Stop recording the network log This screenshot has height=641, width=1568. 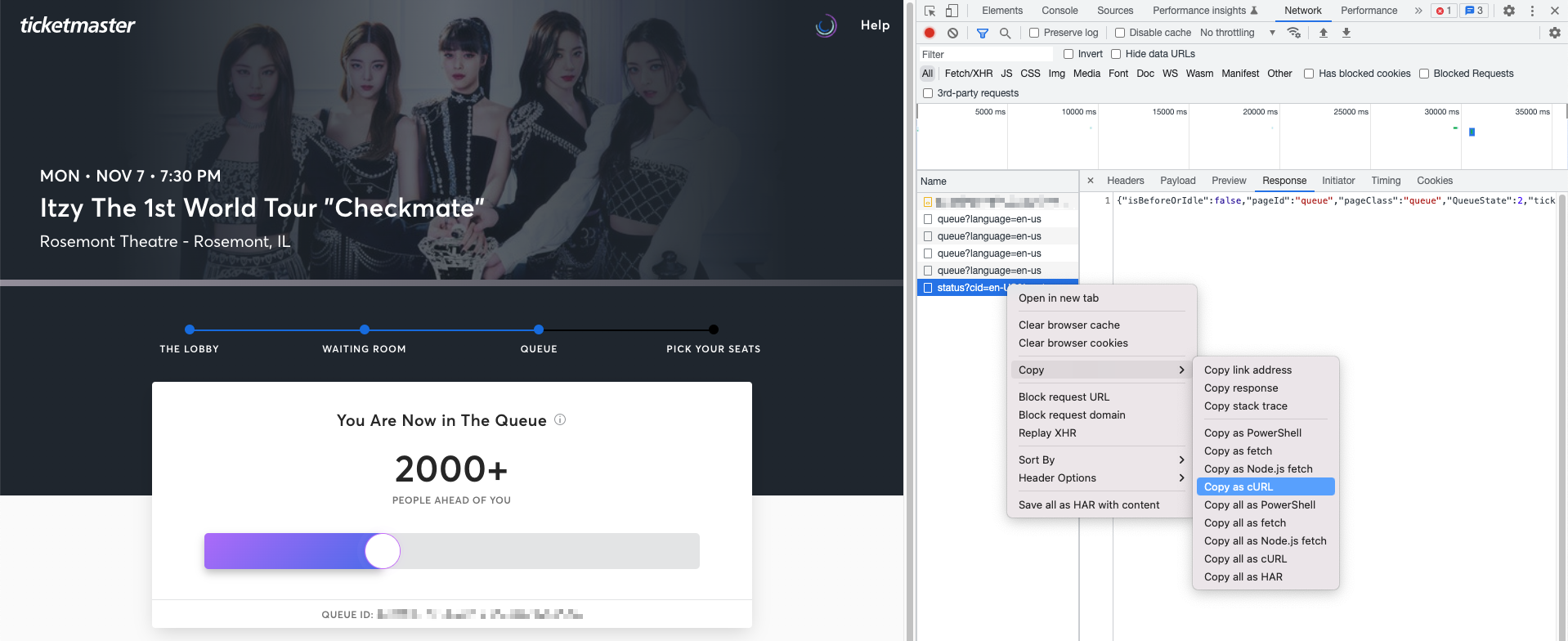(930, 33)
